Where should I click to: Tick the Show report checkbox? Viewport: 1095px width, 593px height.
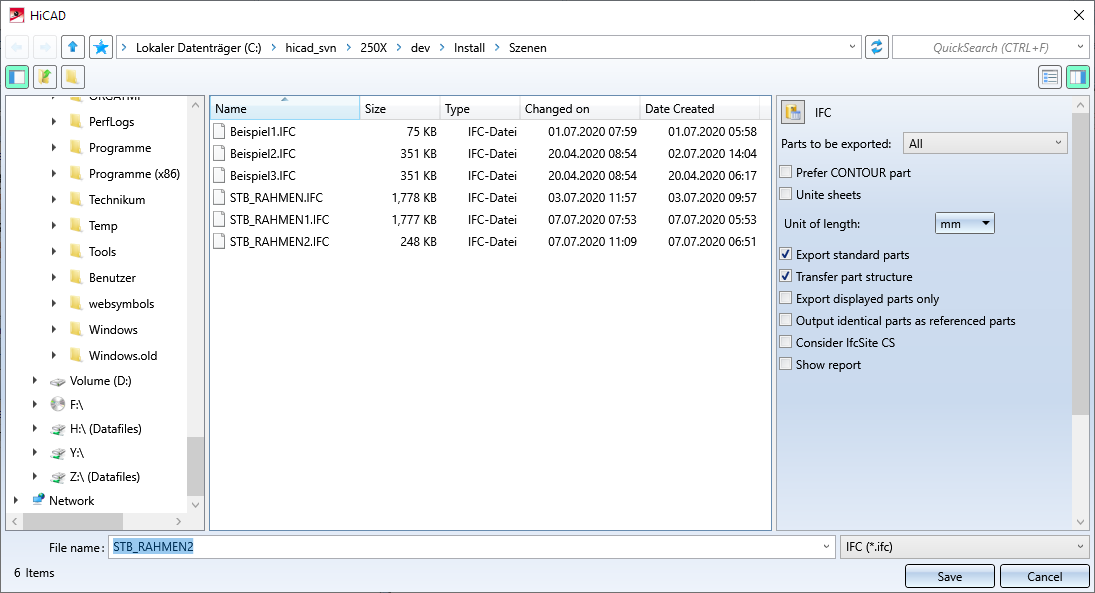point(786,365)
